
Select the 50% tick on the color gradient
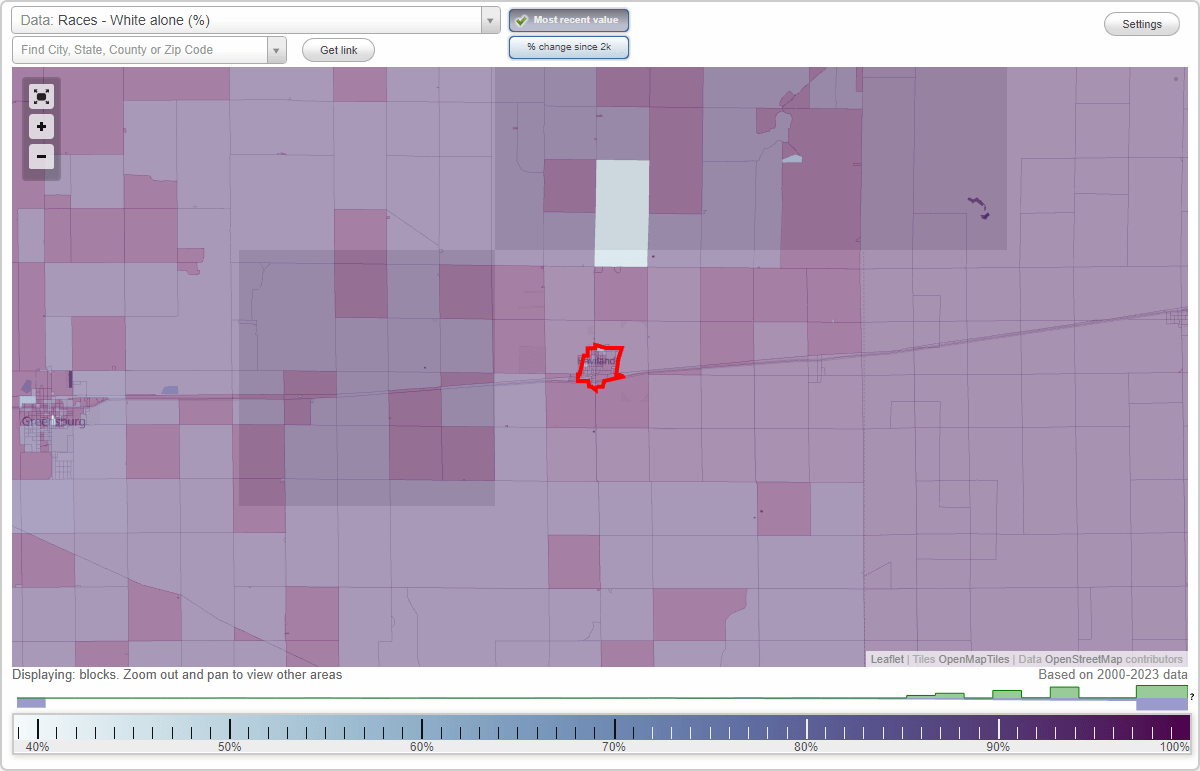click(230, 727)
